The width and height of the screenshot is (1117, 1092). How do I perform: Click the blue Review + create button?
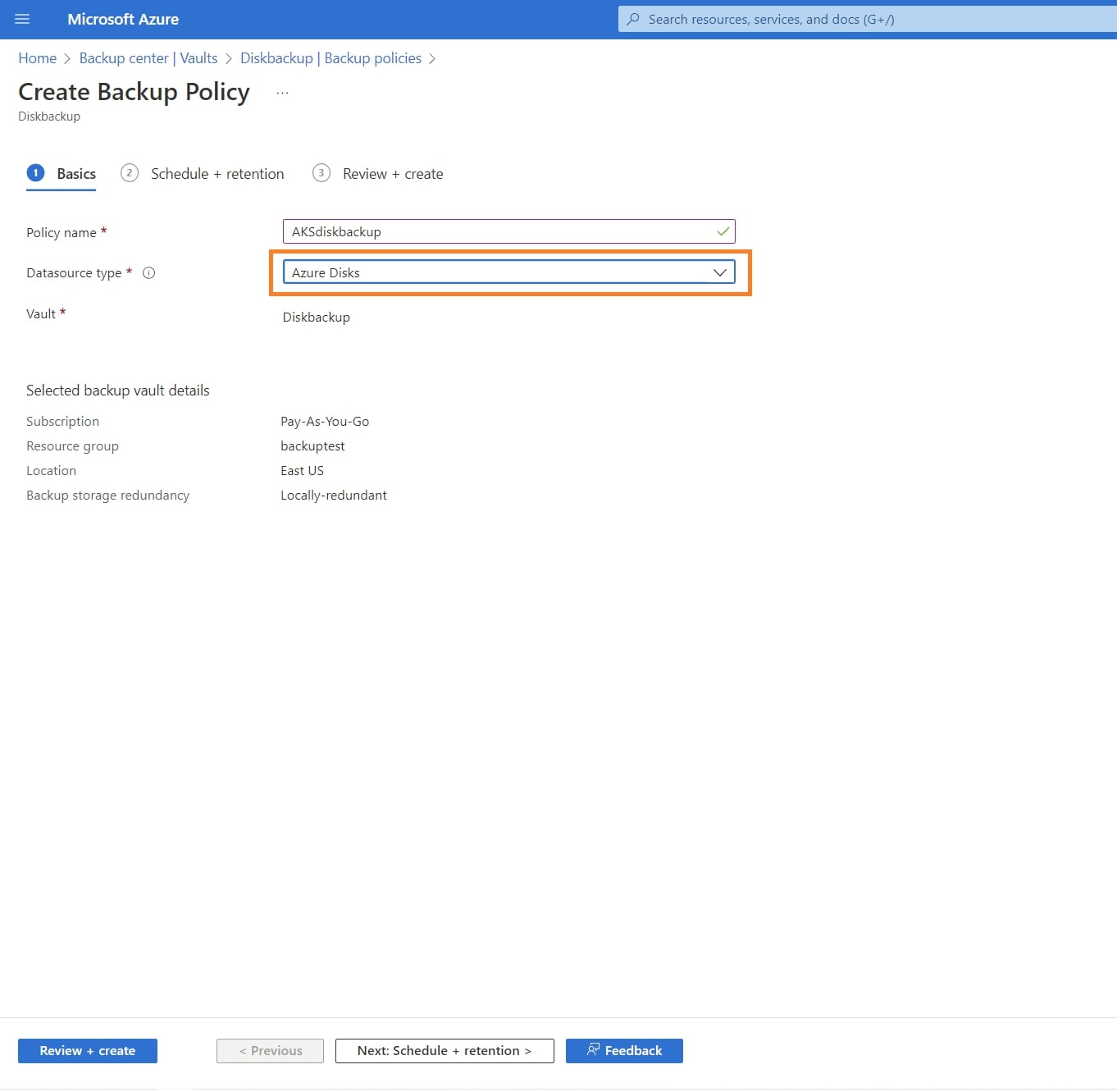(88, 1051)
